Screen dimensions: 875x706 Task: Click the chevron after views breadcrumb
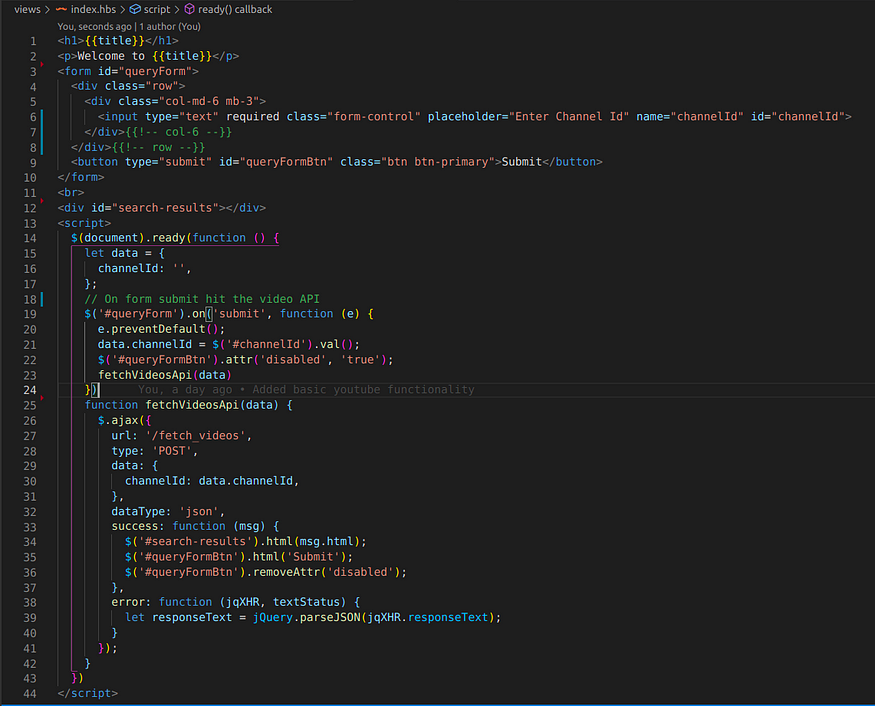[47, 9]
